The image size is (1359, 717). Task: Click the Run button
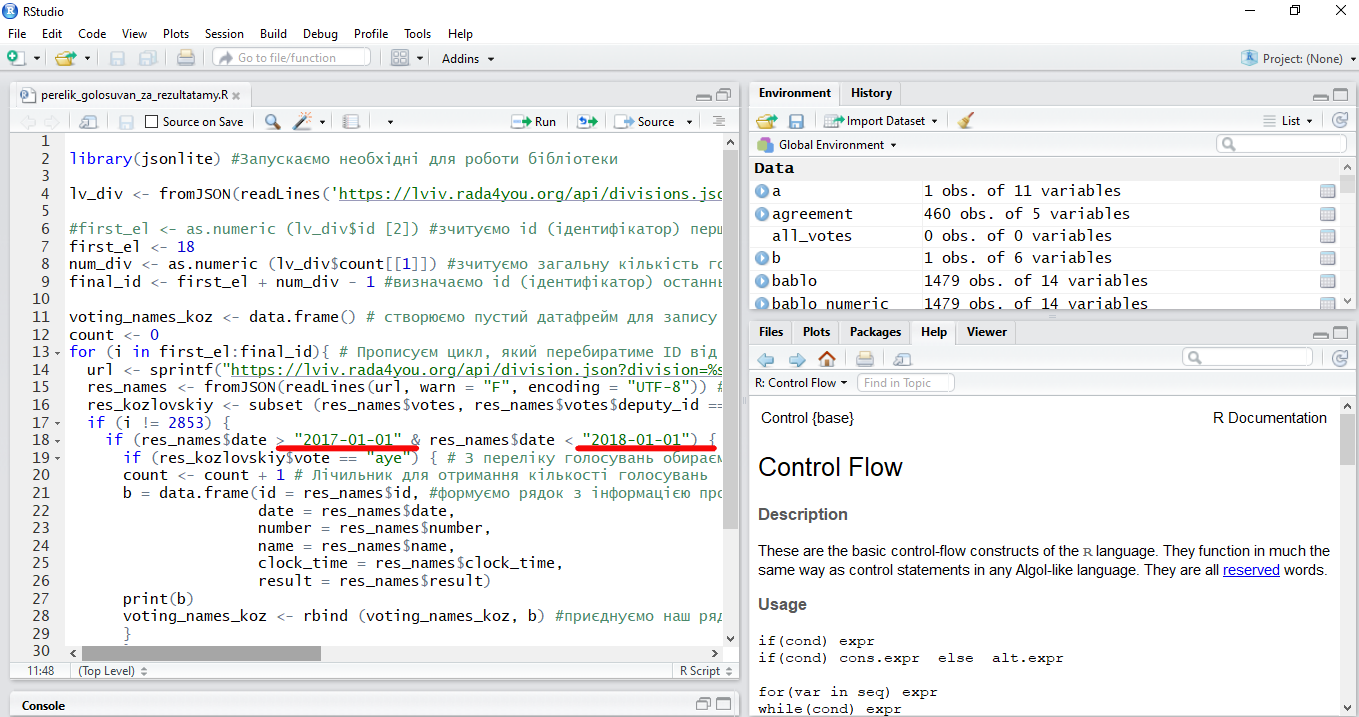coord(534,122)
